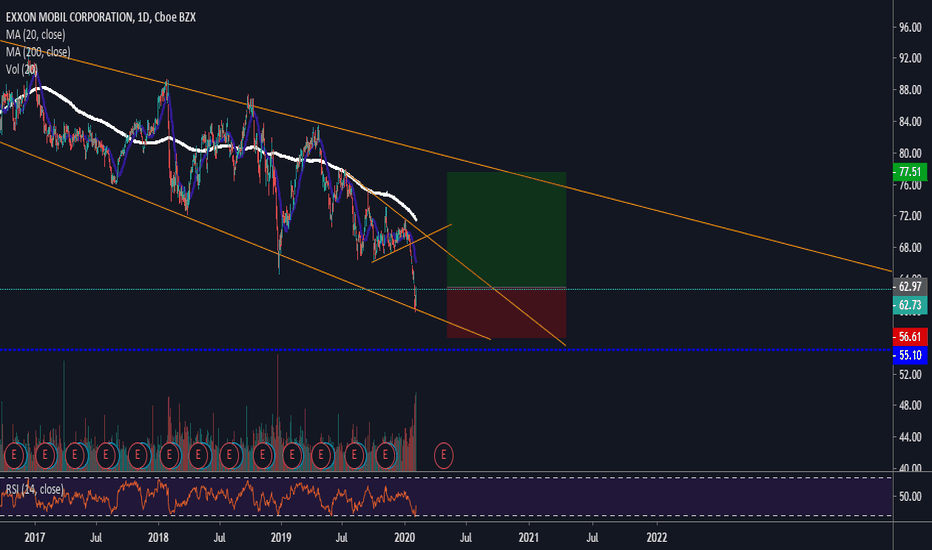Screen dimensions: 932x550
Task: Click the 80.00 price axis label
Action: coord(910,153)
